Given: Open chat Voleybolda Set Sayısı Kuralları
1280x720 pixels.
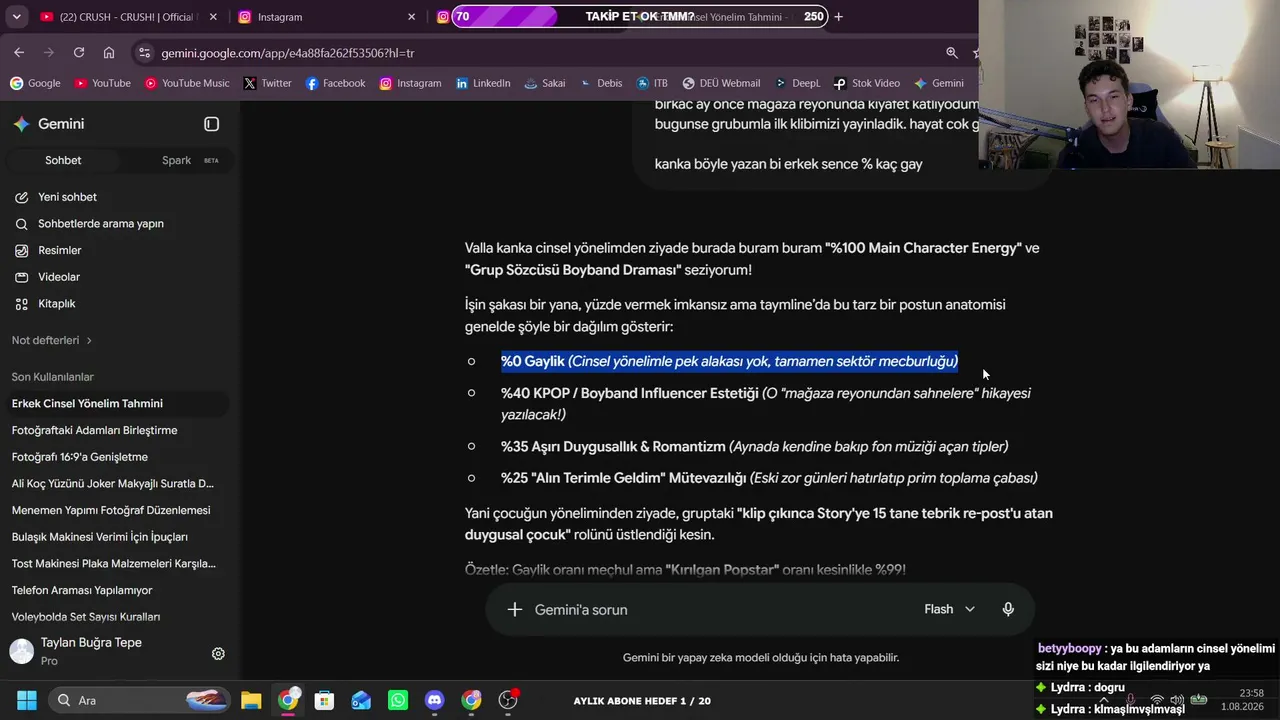Looking at the screenshot, I should pyautogui.click(x=120, y=617).
